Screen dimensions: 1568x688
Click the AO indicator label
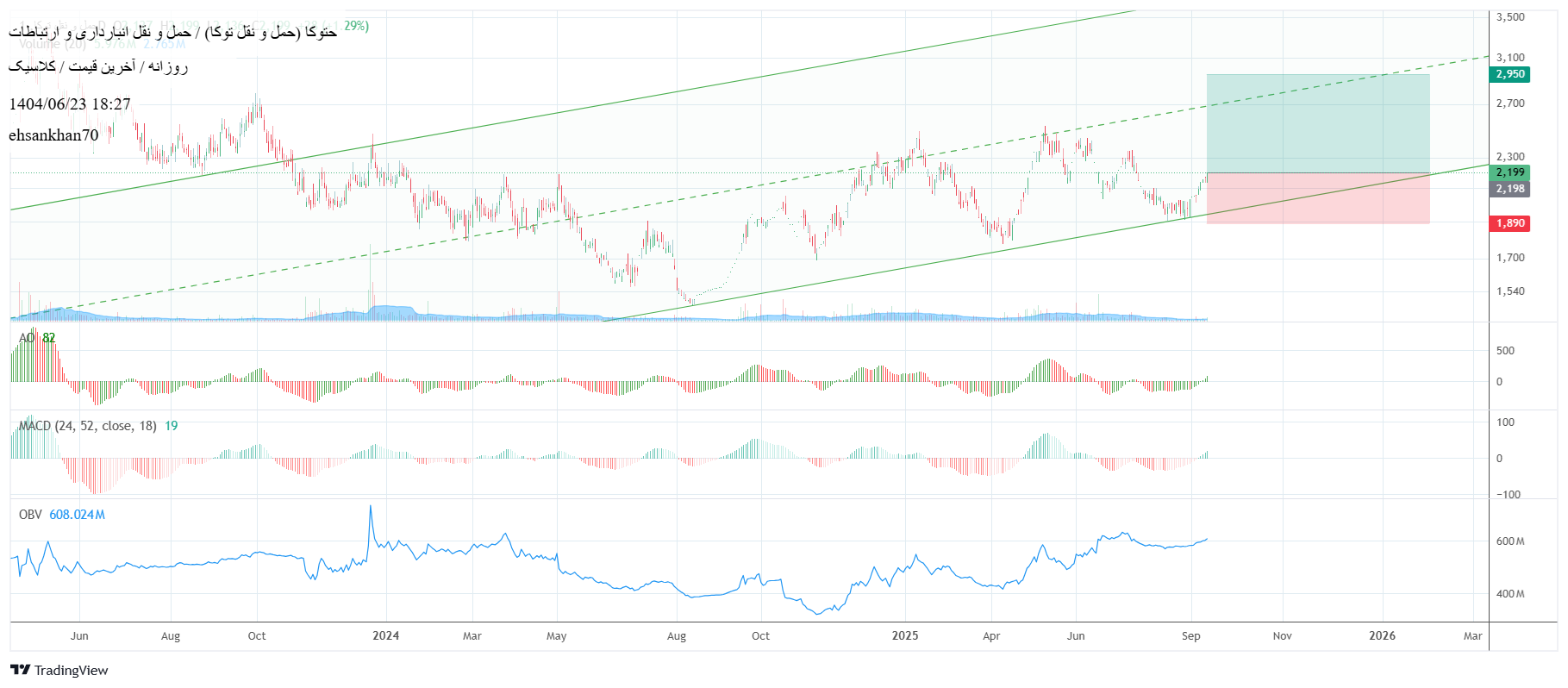(27, 338)
